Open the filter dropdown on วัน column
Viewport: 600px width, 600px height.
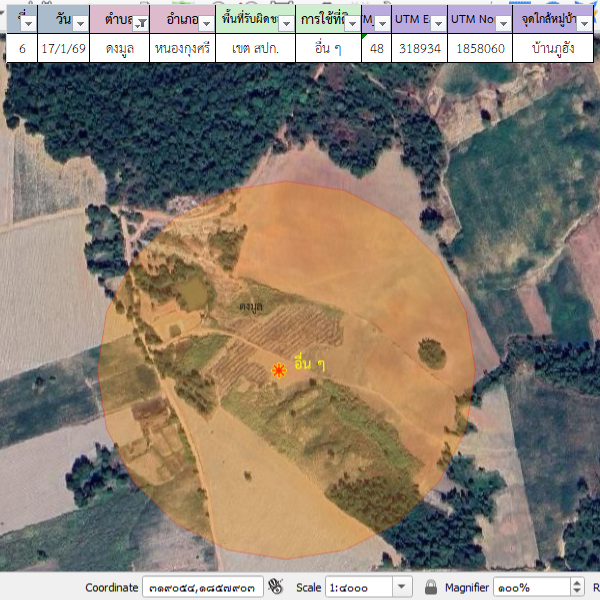point(80,23)
